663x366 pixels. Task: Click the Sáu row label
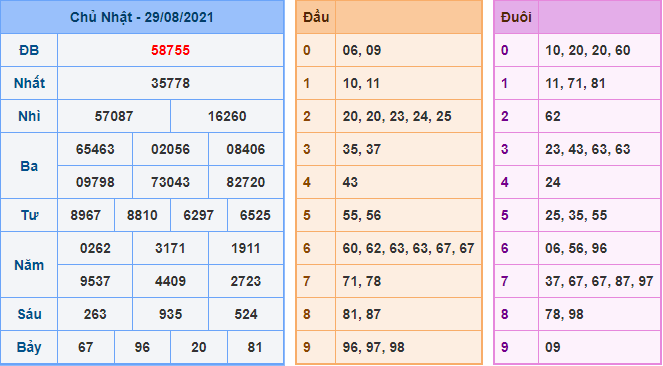[x=29, y=314]
